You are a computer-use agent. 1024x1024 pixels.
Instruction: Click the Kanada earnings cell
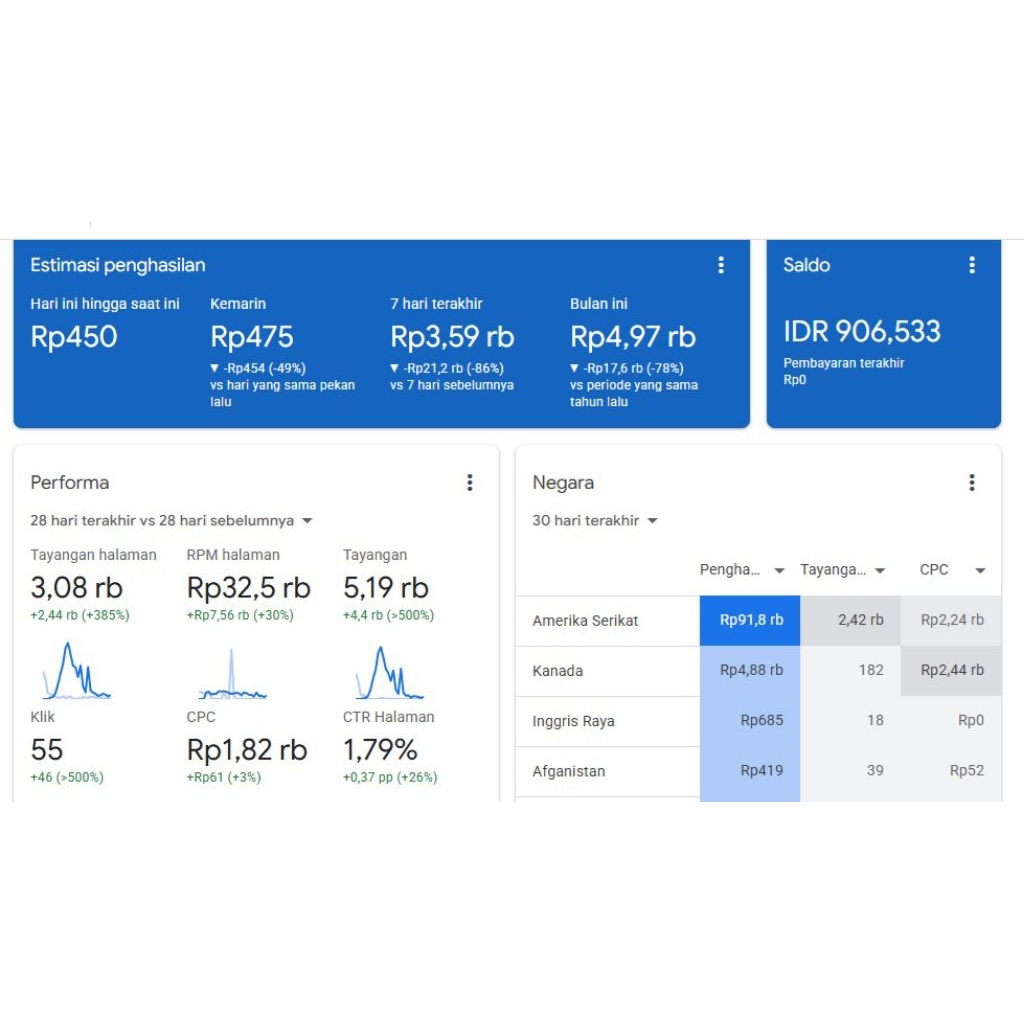point(750,671)
